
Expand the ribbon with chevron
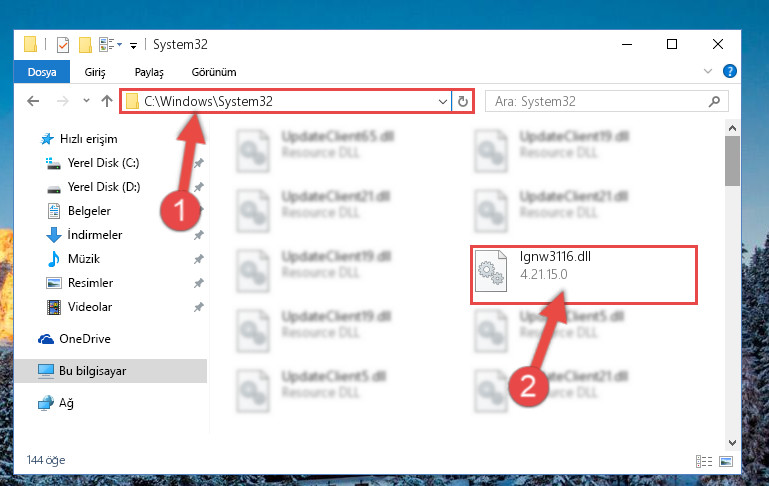pyautogui.click(x=708, y=71)
